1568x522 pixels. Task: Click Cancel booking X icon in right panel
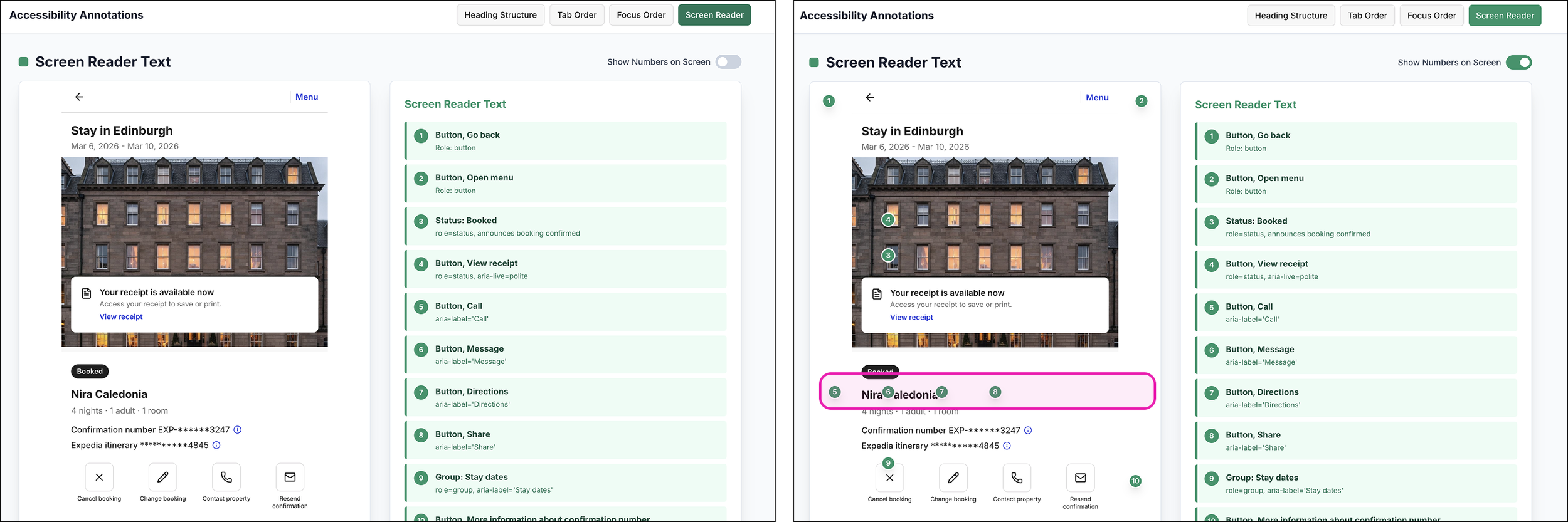(889, 478)
